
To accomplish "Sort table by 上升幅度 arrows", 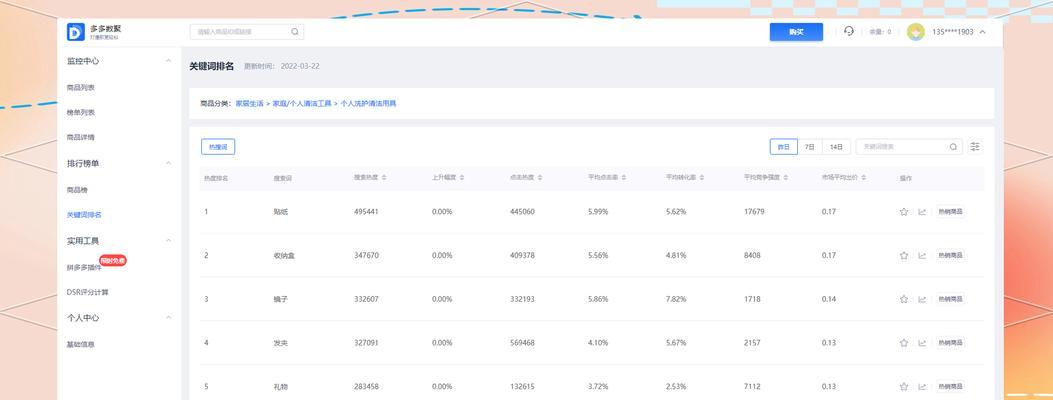I will (x=462, y=178).
